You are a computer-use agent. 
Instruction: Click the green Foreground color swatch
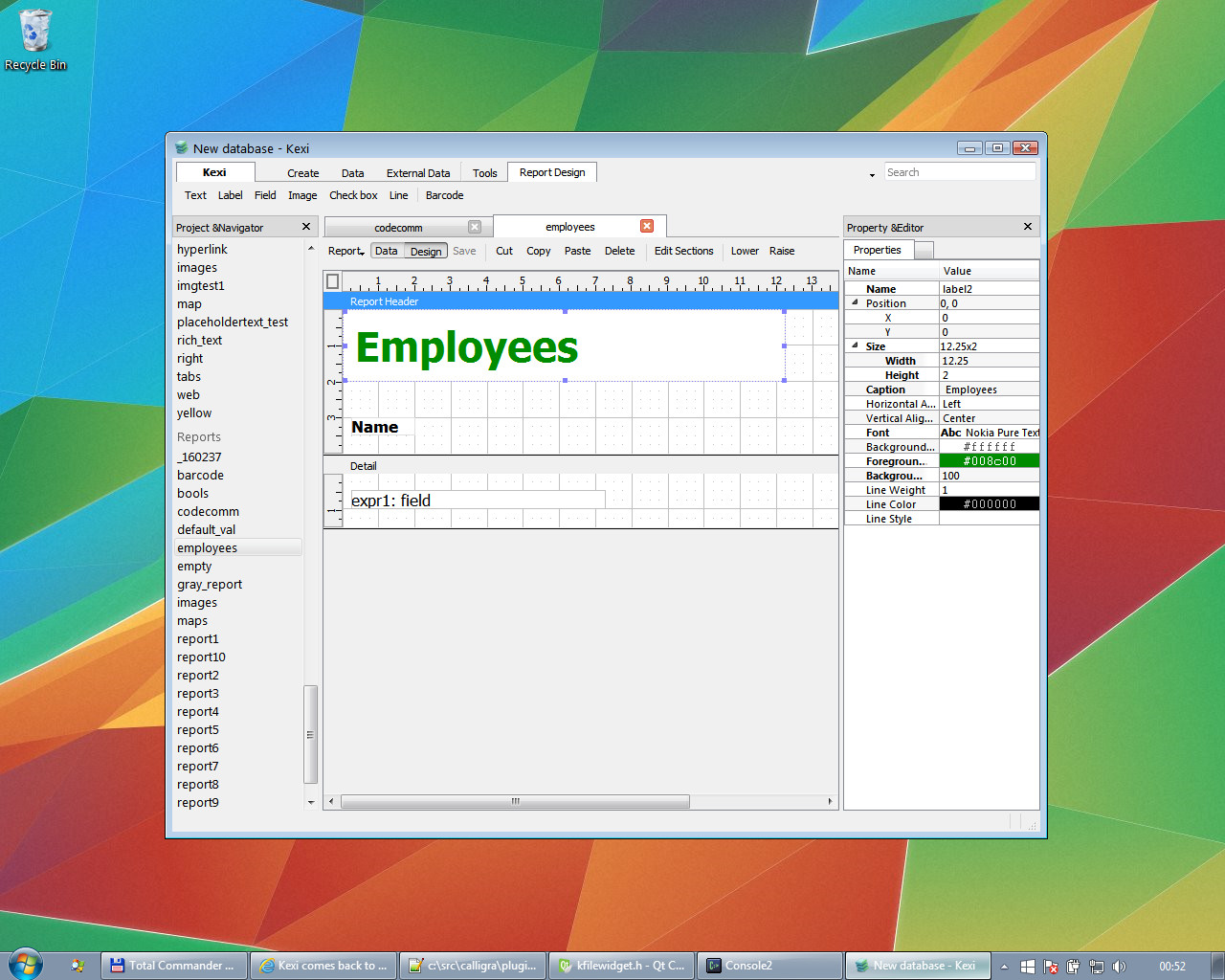pyautogui.click(x=989, y=461)
